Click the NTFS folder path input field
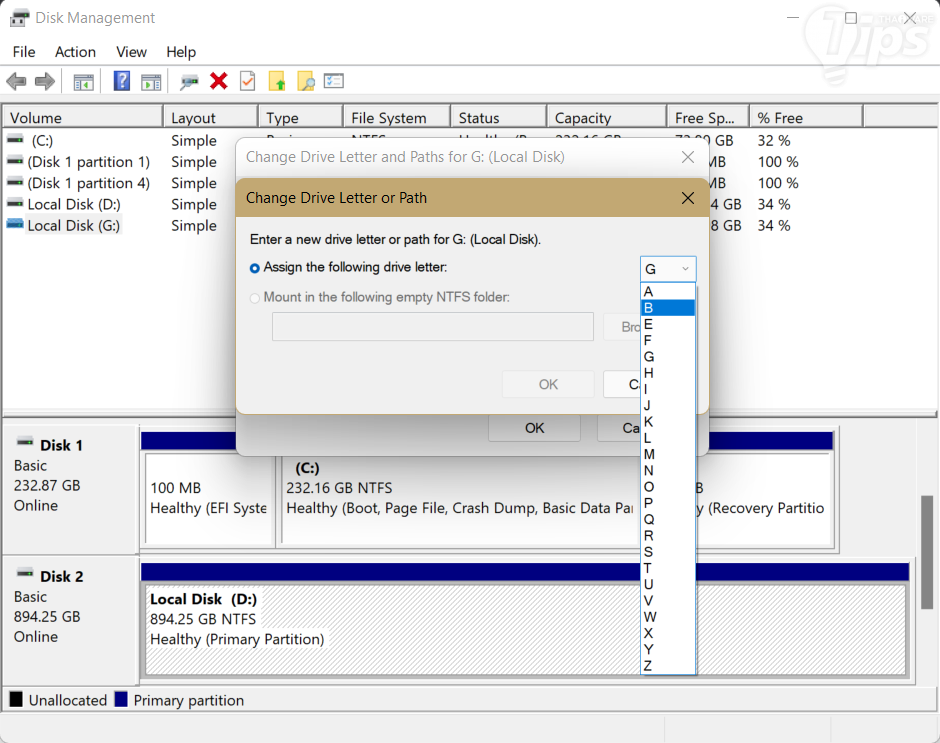This screenshot has height=743, width=940. (x=433, y=327)
